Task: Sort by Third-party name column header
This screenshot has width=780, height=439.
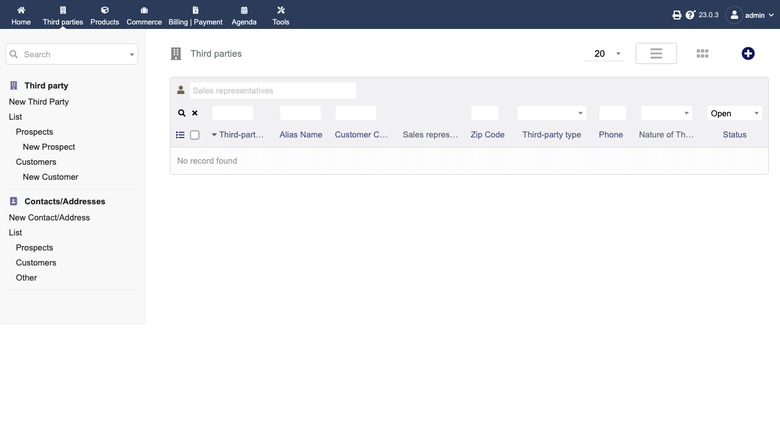Action: (241, 135)
